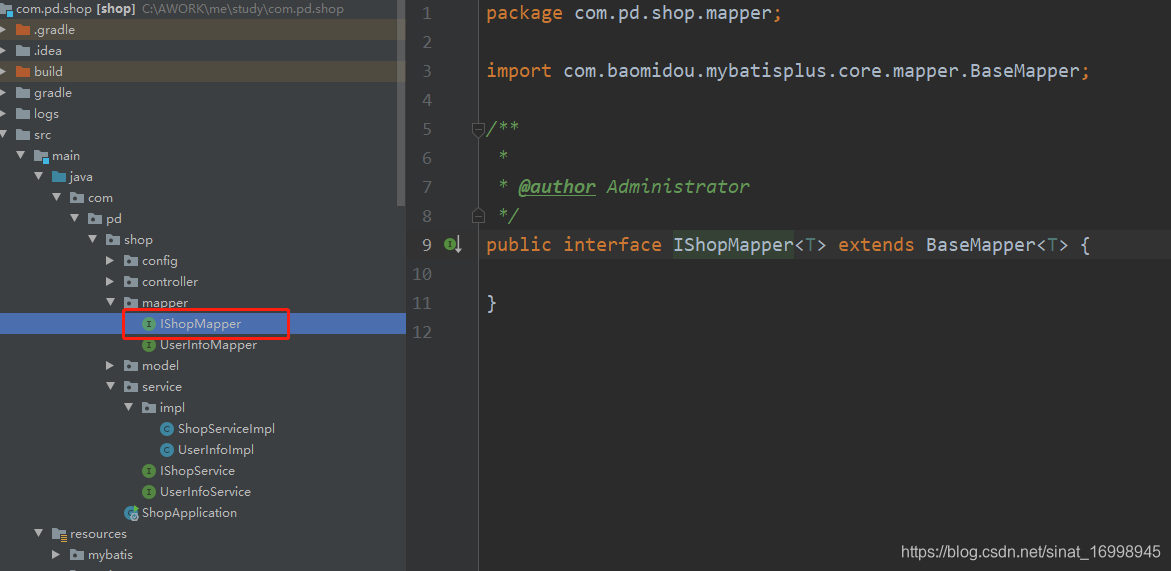The height and width of the screenshot is (571, 1171).
Task: Click BaseMapper in the import statement
Action: pos(1025,72)
